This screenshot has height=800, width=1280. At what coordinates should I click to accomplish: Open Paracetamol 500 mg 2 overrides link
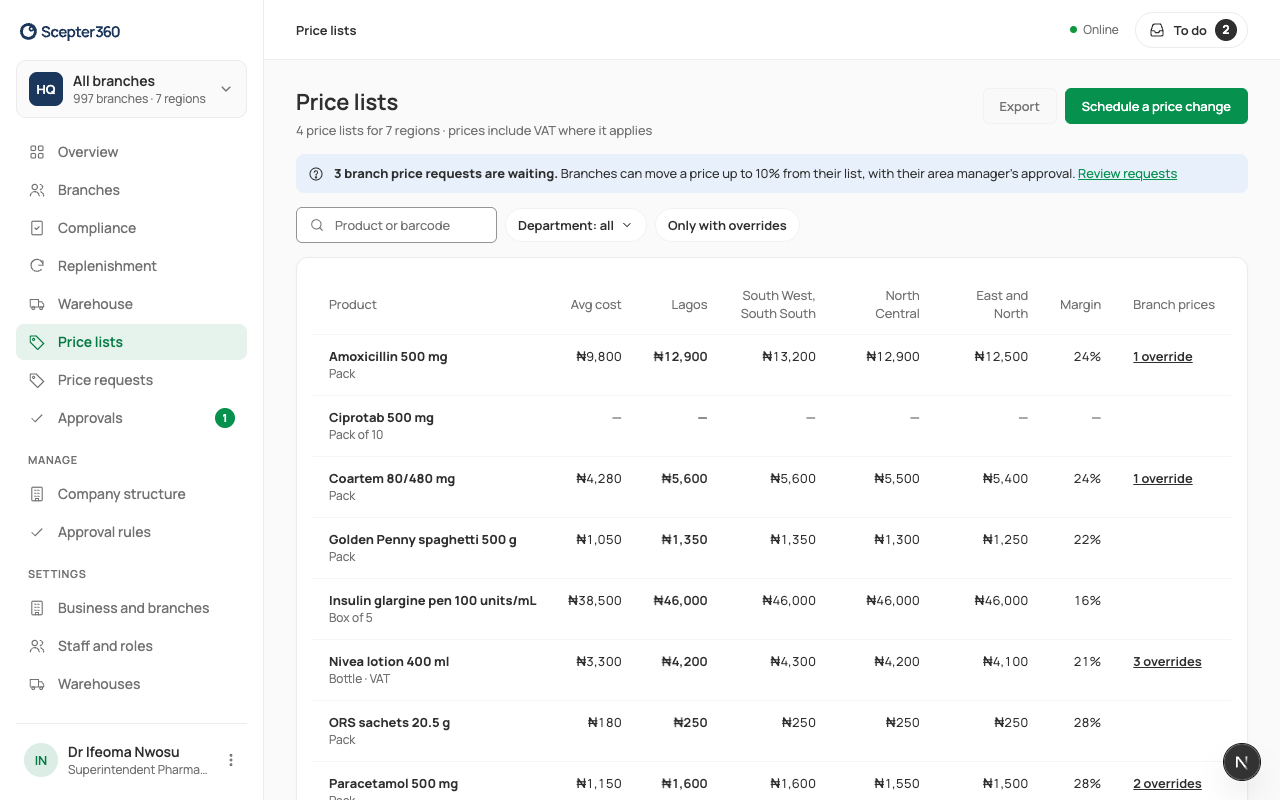(x=1167, y=784)
